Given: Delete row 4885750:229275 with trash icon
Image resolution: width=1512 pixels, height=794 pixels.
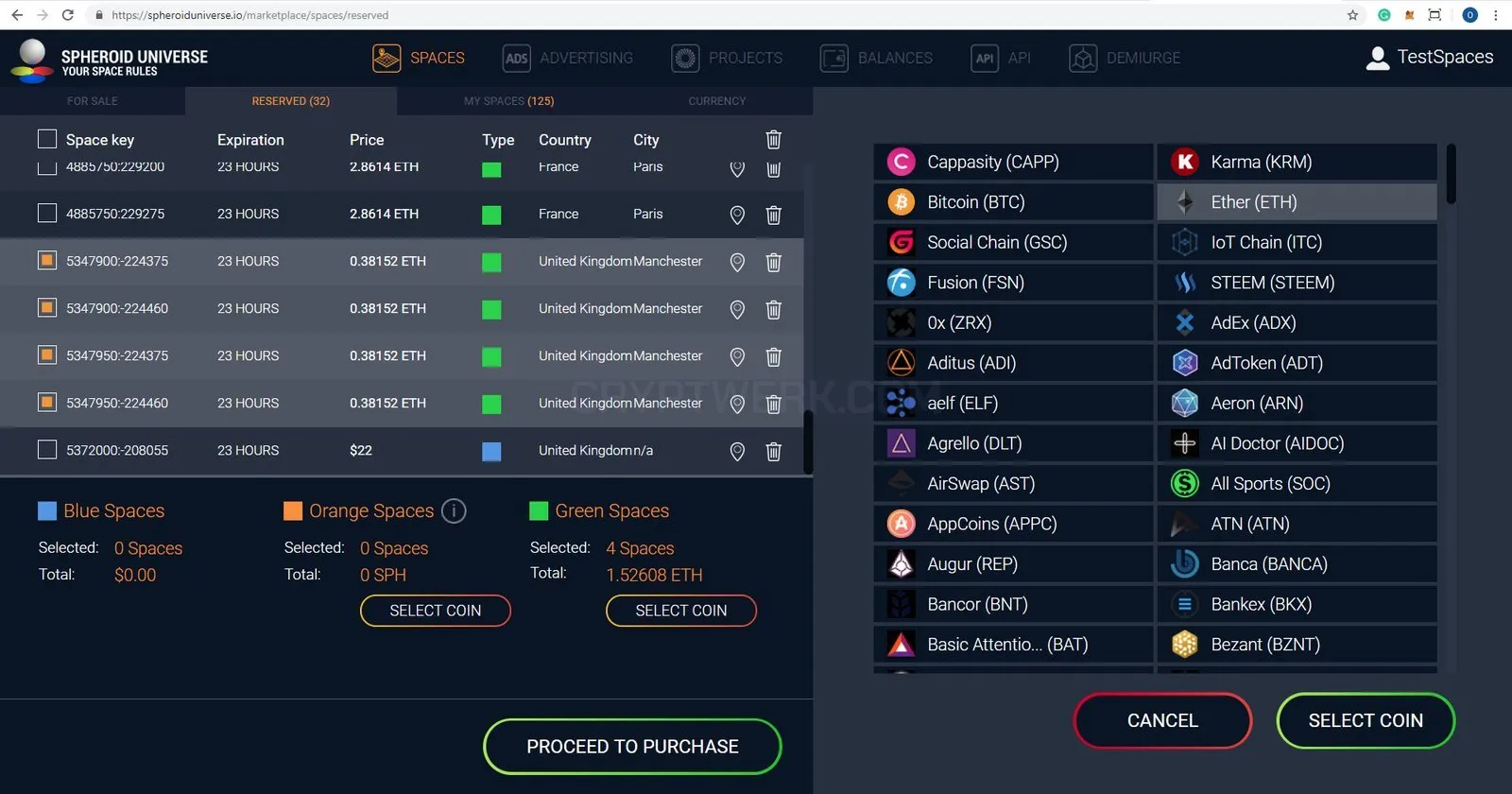Looking at the screenshot, I should coord(773,215).
